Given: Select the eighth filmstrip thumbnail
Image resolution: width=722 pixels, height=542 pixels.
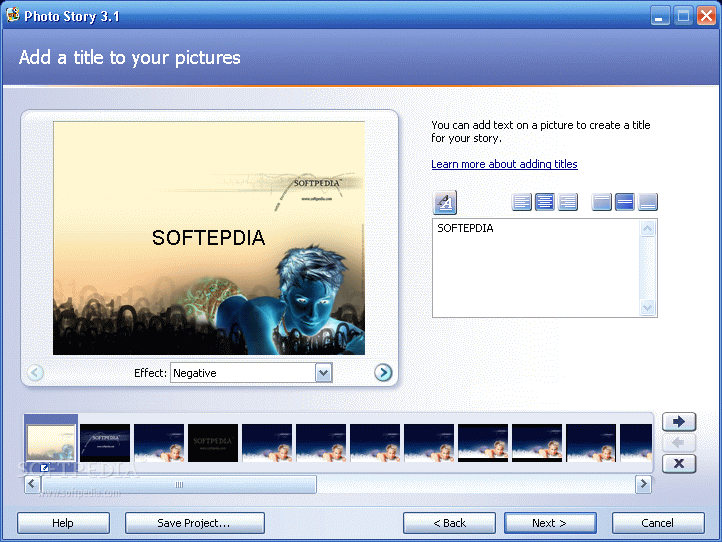Looking at the screenshot, I should pyautogui.click(x=429, y=443).
